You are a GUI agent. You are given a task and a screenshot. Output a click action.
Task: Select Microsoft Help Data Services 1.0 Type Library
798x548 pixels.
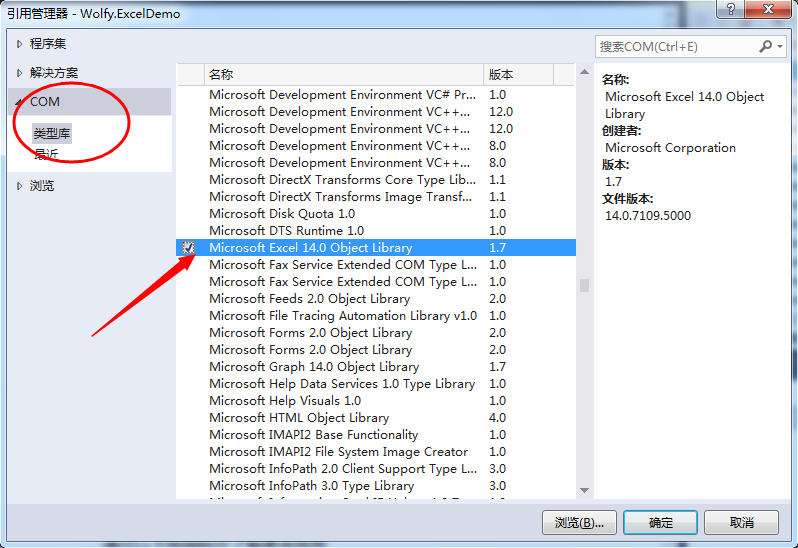(376, 384)
